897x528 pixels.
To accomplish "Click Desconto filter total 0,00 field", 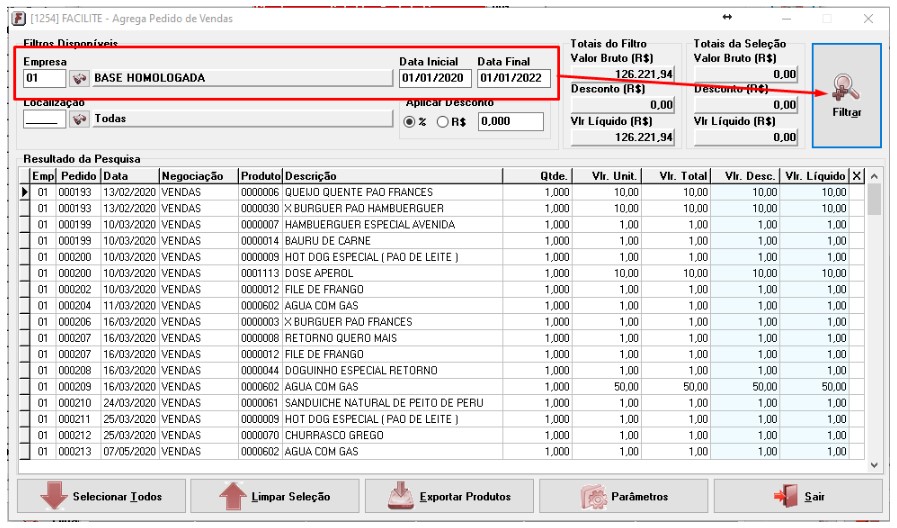I will (623, 105).
